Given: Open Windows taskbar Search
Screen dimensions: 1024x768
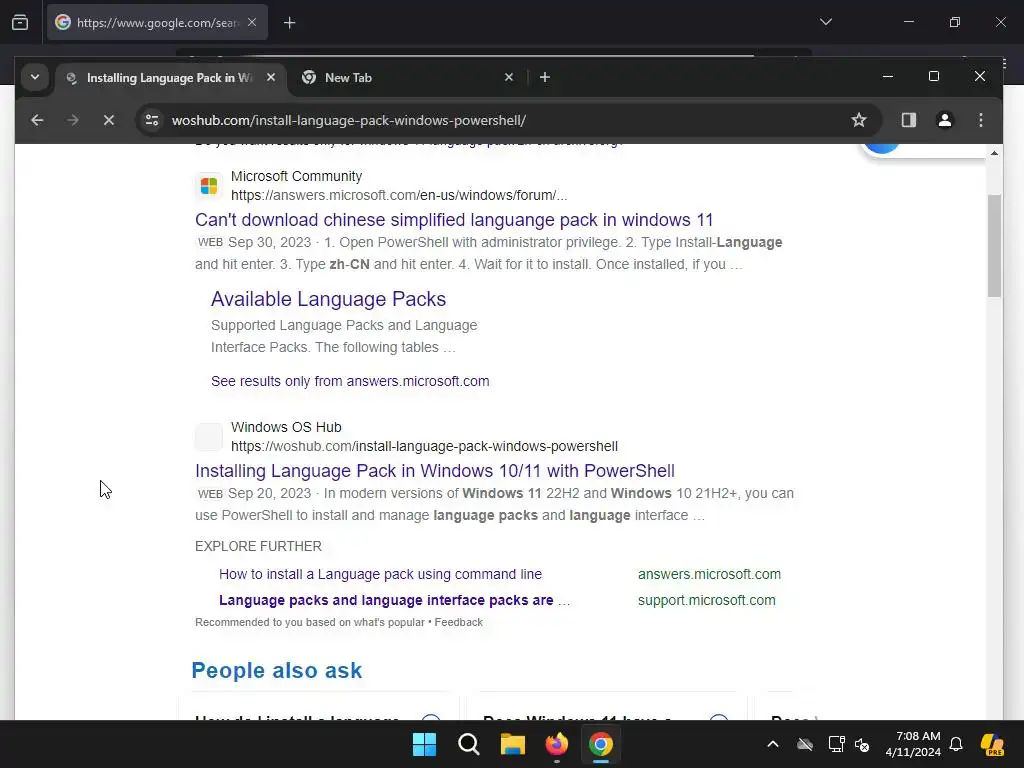Looking at the screenshot, I should [x=469, y=744].
